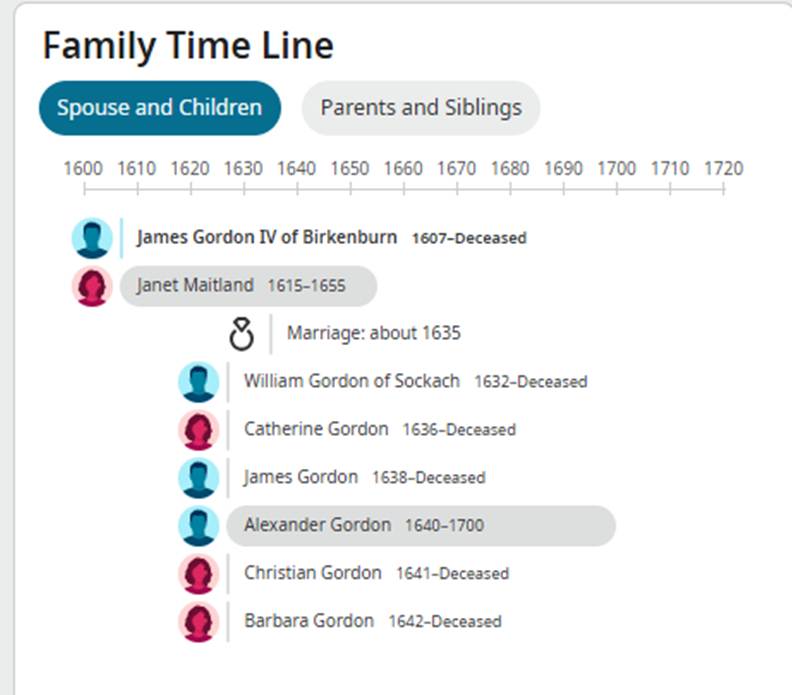Open the Catherine Gordon name link
Viewport: 792px width, 695px height.
(316, 429)
